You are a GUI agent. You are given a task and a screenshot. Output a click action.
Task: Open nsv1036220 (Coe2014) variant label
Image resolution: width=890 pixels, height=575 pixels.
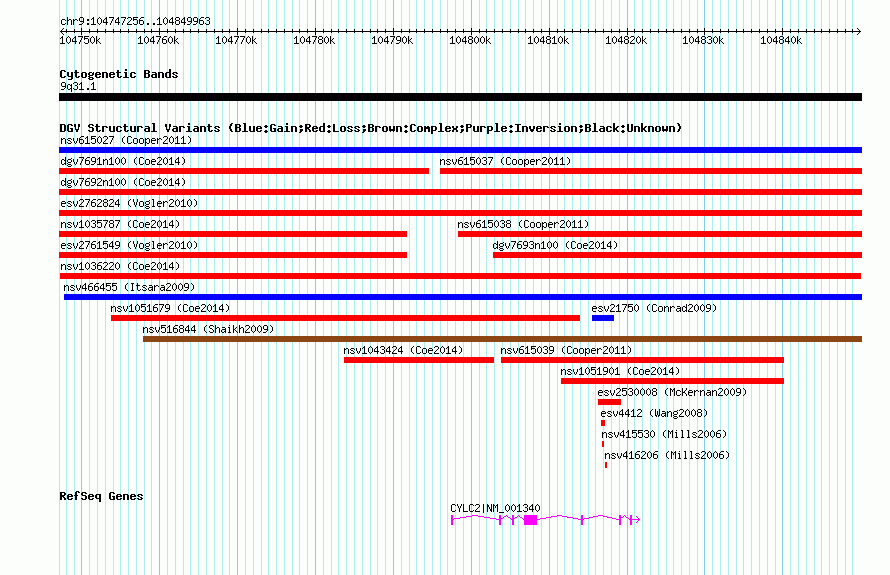[120, 266]
